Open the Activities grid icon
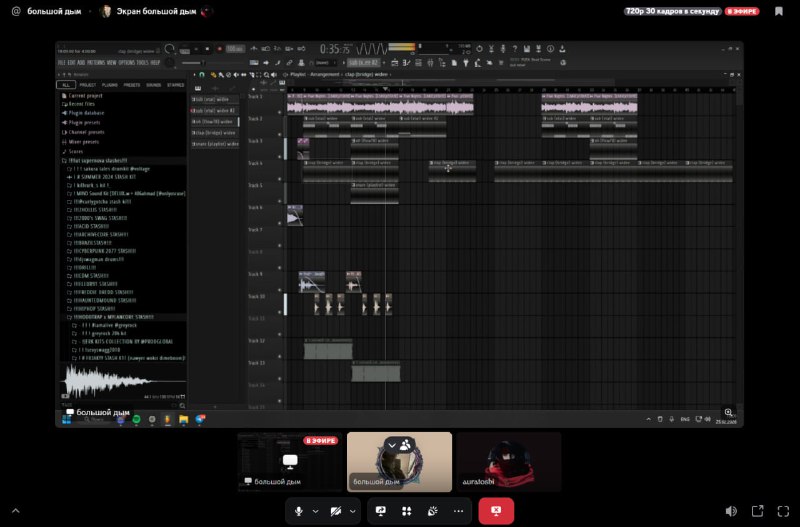 [x=407, y=511]
